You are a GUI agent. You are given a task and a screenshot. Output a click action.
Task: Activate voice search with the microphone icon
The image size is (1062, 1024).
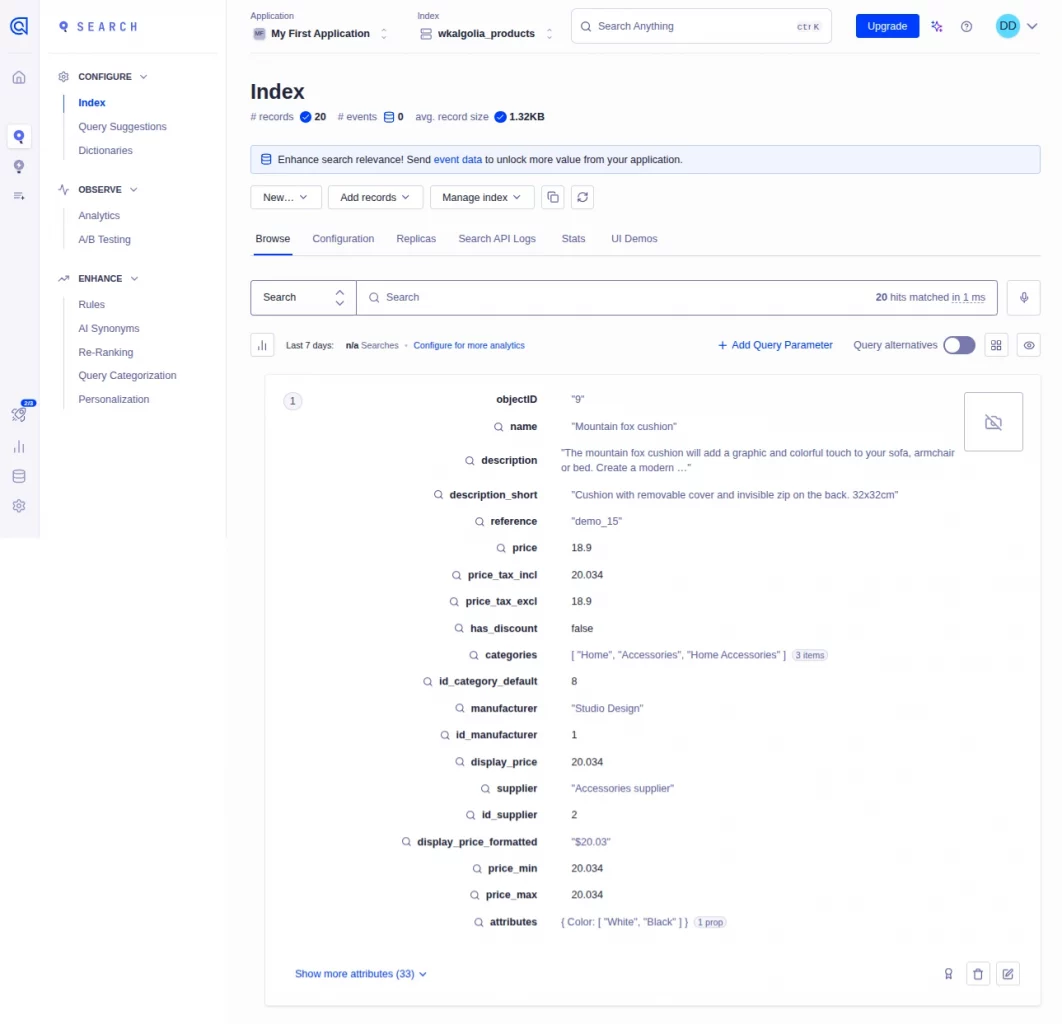click(x=1023, y=297)
